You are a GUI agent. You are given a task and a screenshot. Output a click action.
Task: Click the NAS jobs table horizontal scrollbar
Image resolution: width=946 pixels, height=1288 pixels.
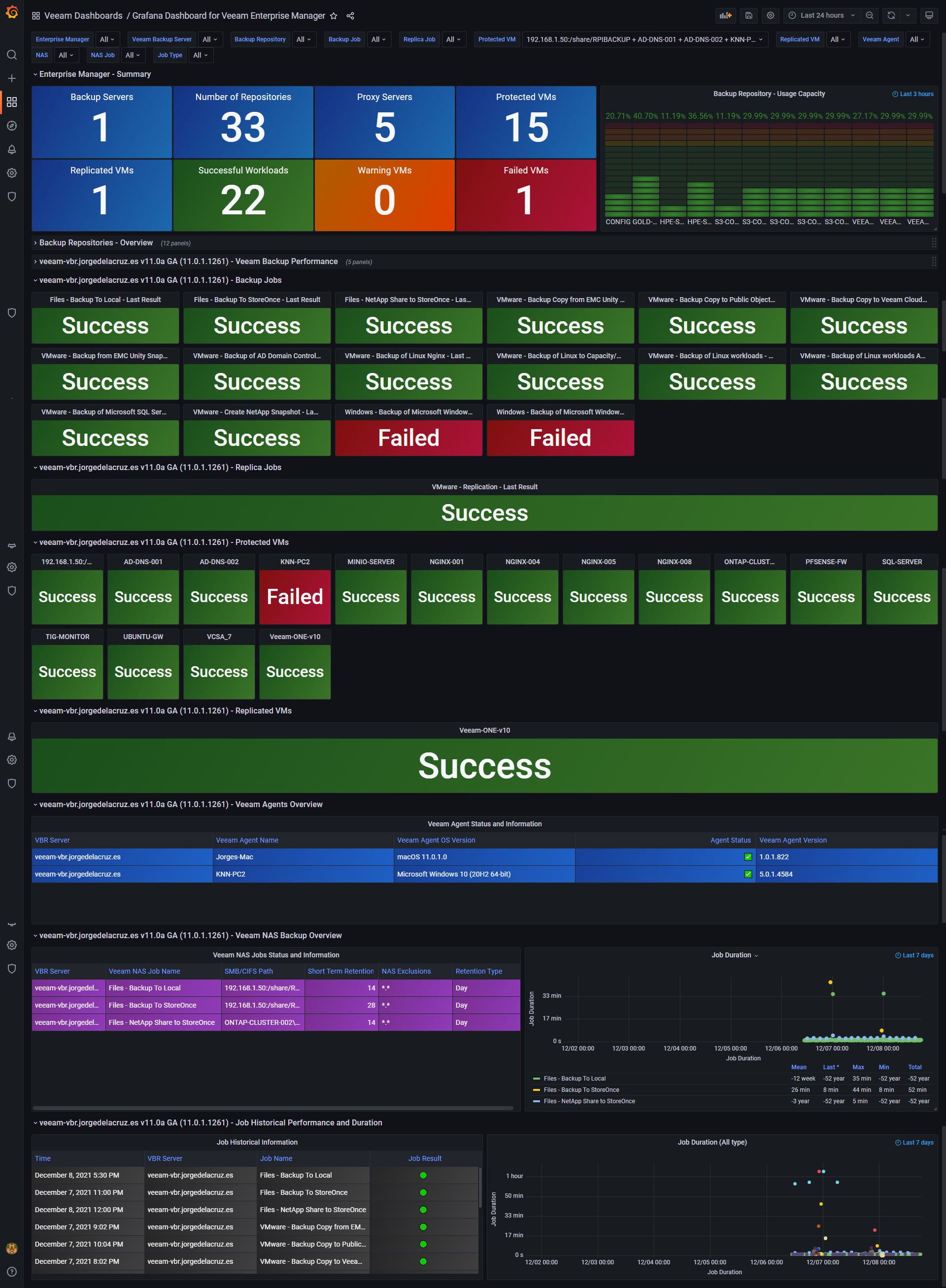272,1109
